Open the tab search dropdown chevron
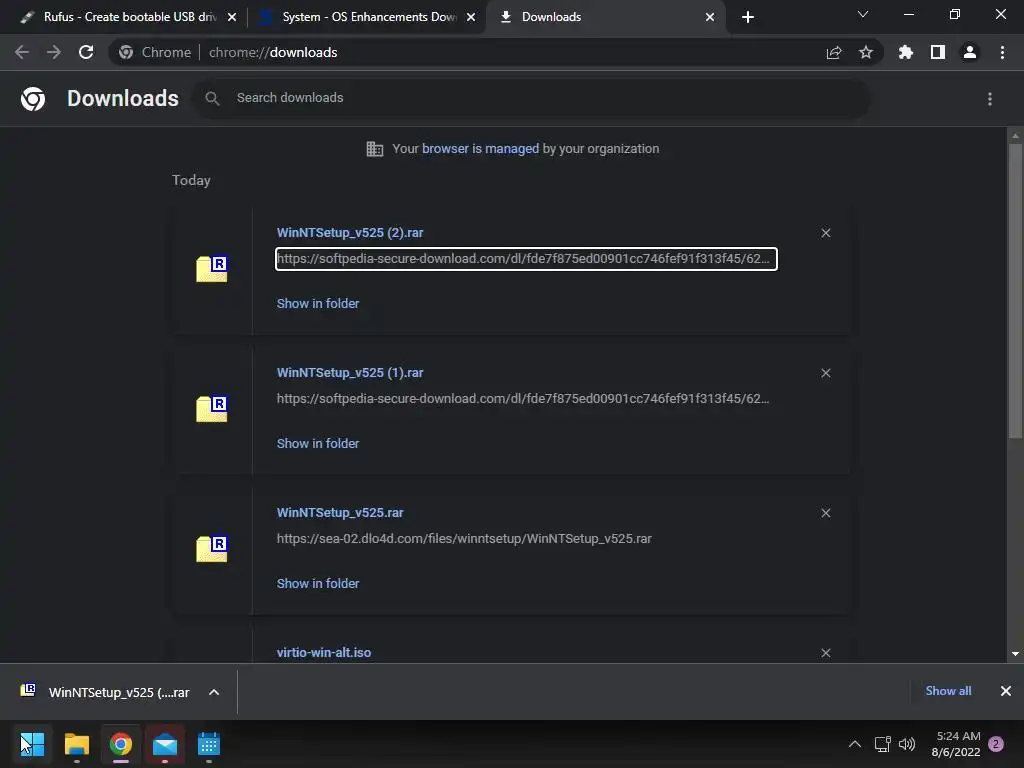Viewport: 1024px width, 768px height. point(863,14)
